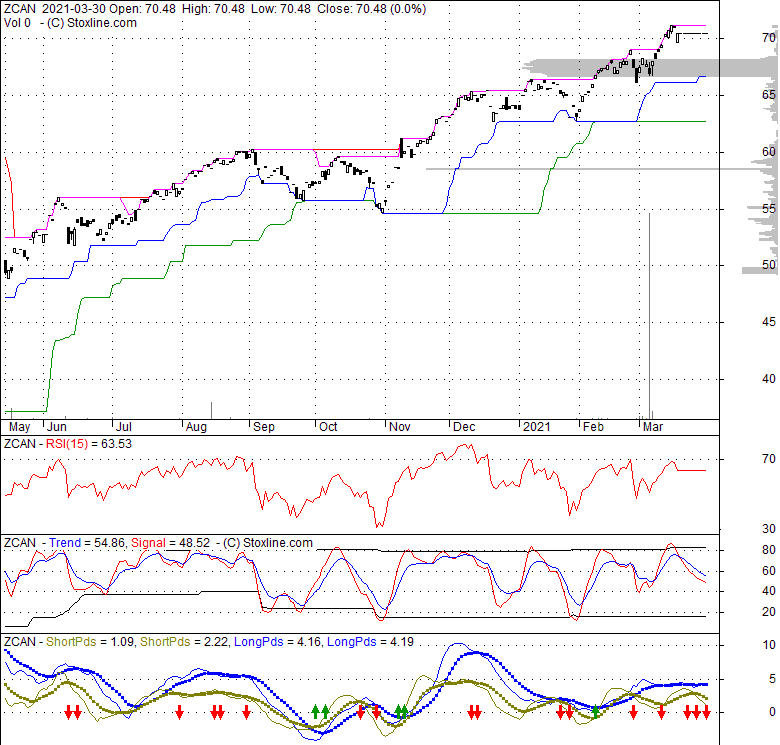
Task: Select the red 'RSI(15)' indicator label
Action: click(67, 444)
